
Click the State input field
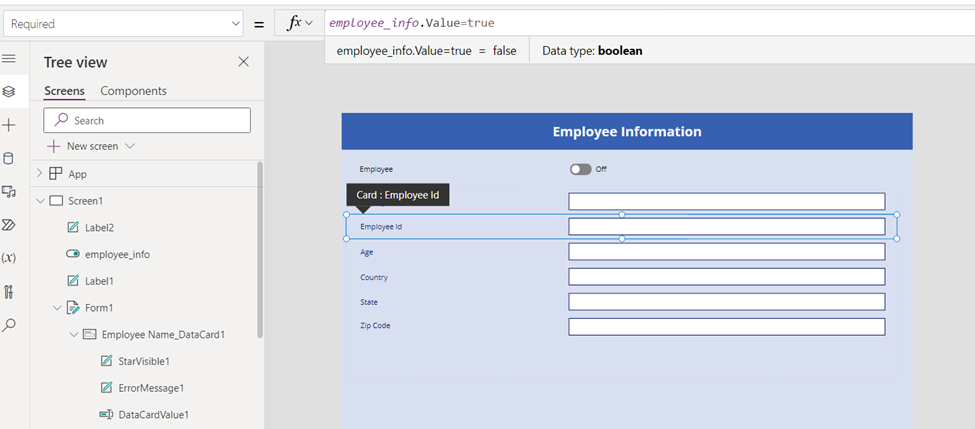coord(726,302)
